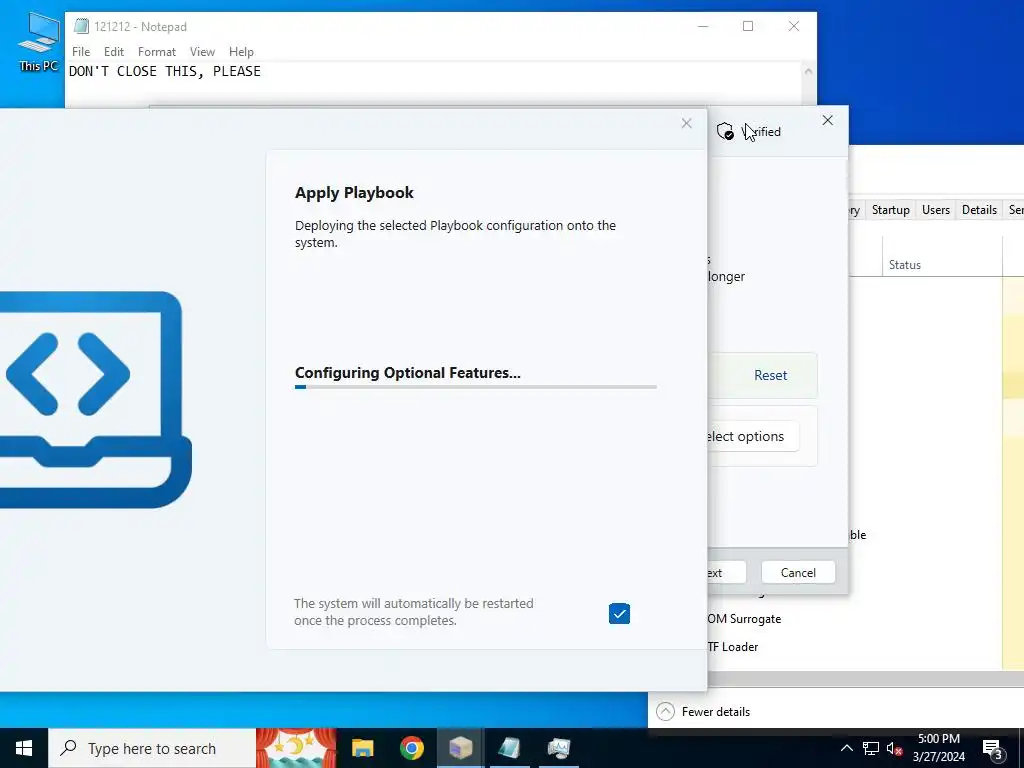Switch to Task Manager Details tab

[979, 210]
